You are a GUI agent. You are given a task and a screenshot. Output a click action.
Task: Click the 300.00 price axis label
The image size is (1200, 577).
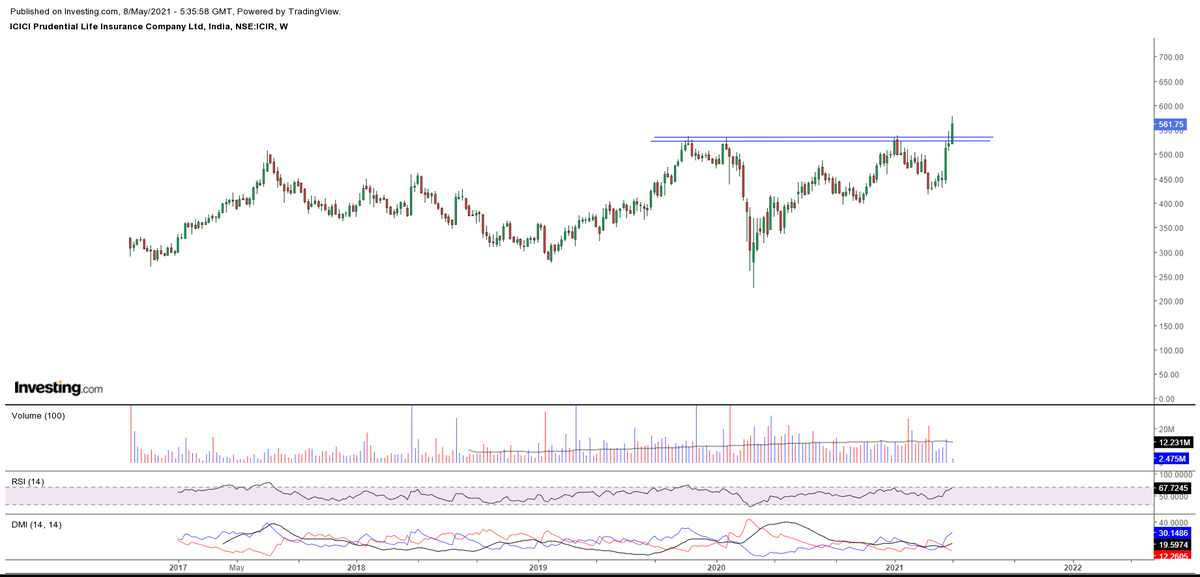[1171, 253]
